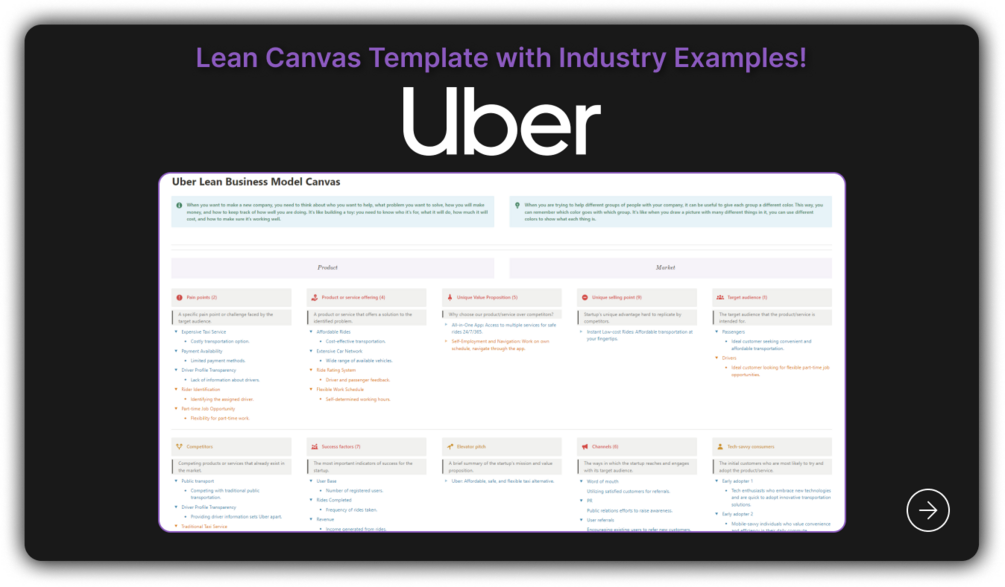The height and width of the screenshot is (587, 1005).
Task: Click 'Utilizing satisfied customers for referrals.' text
Action: coord(628,492)
